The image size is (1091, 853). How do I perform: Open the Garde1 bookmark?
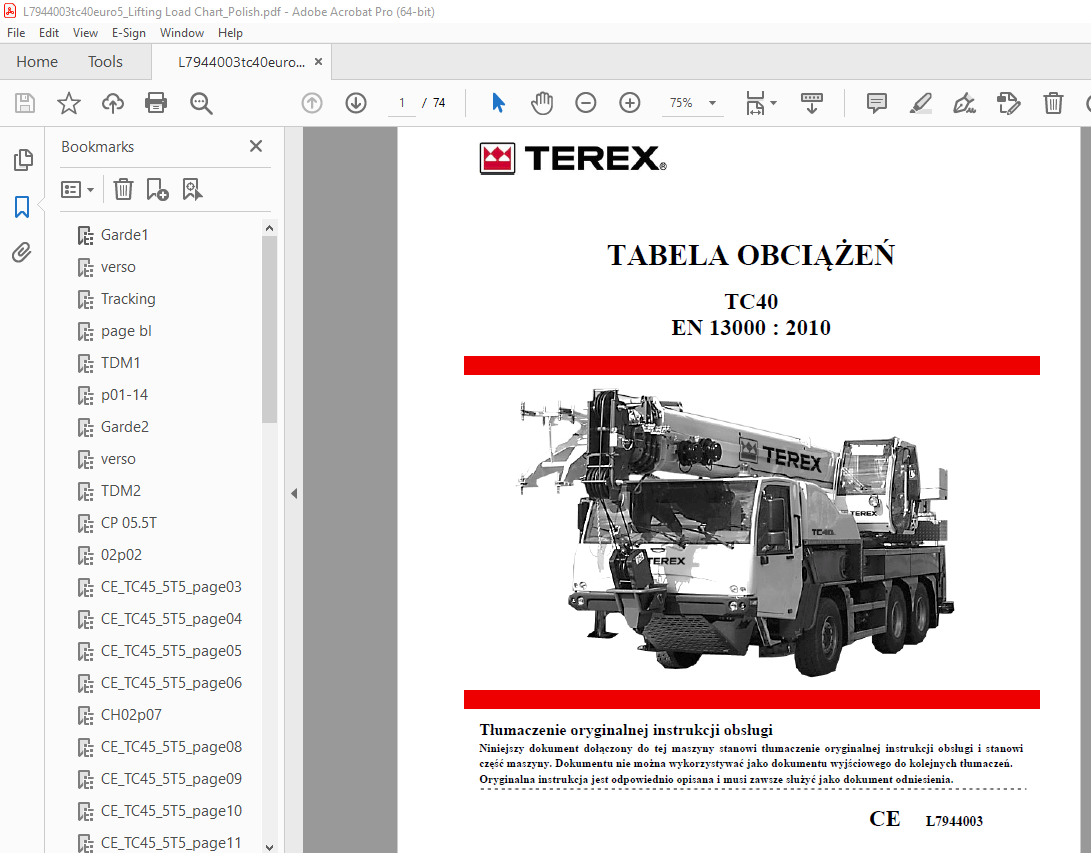point(125,234)
